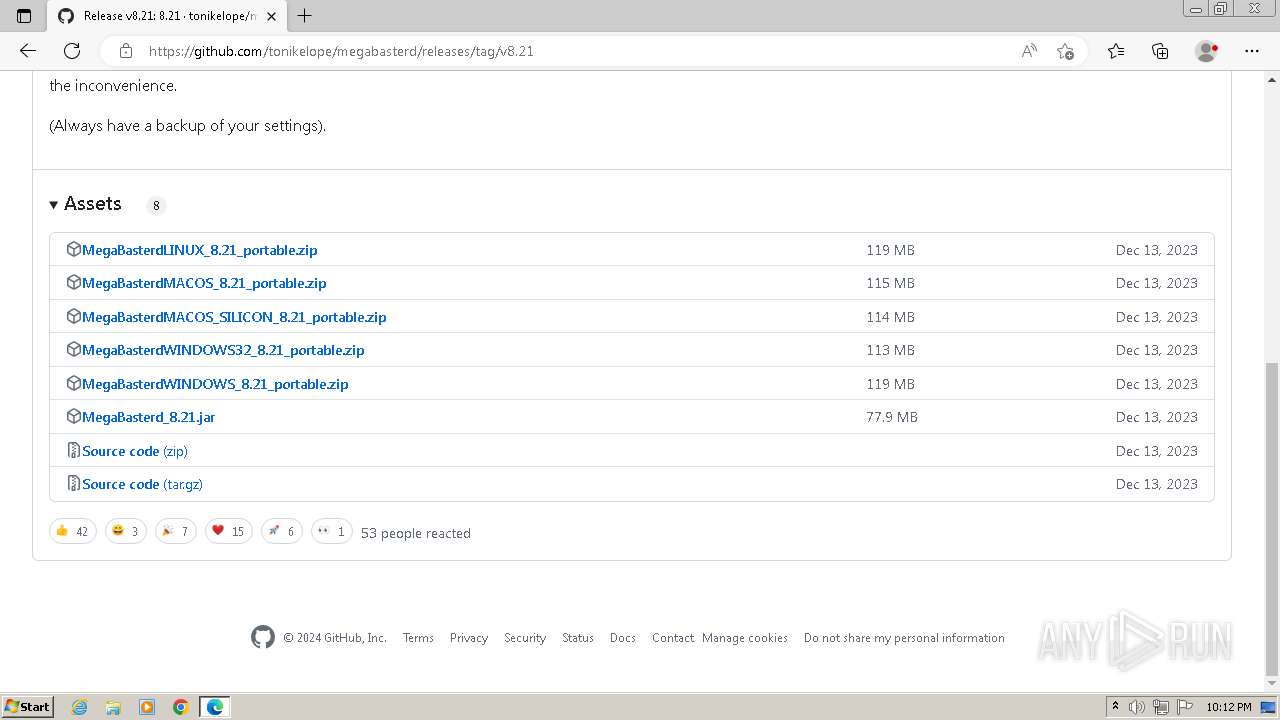Image resolution: width=1280 pixels, height=720 pixels.
Task: Click package icon beside MegaBasterd_8.21.jar
Action: (73, 416)
